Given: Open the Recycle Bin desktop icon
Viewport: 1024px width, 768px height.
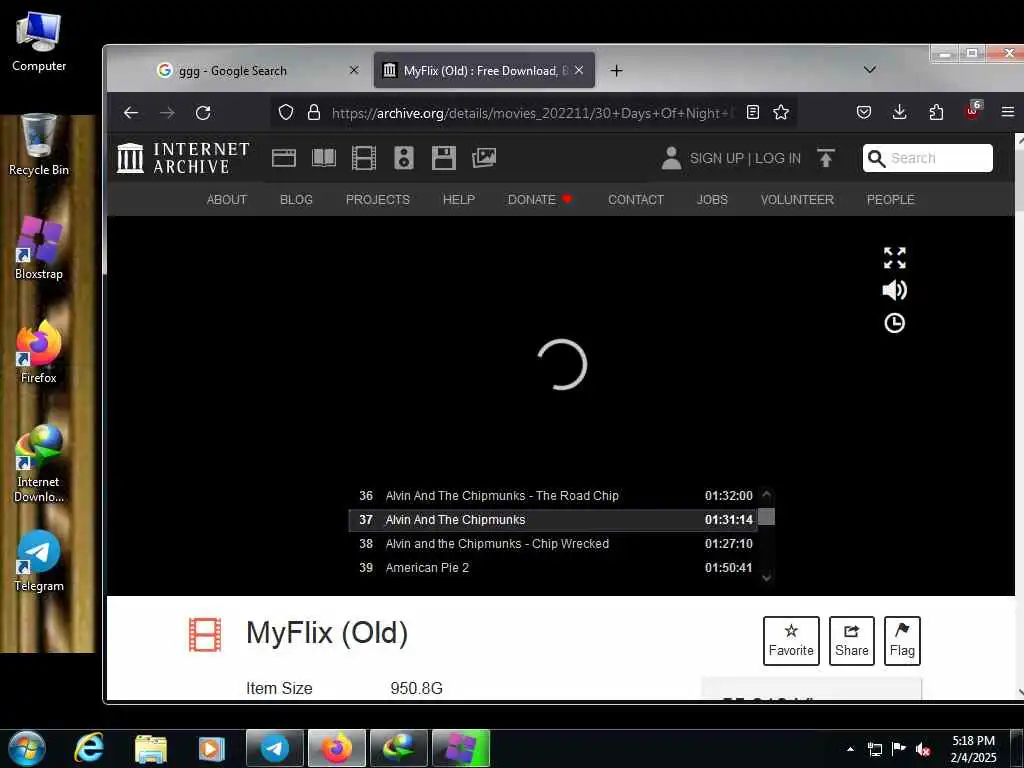Looking at the screenshot, I should click(x=39, y=145).
